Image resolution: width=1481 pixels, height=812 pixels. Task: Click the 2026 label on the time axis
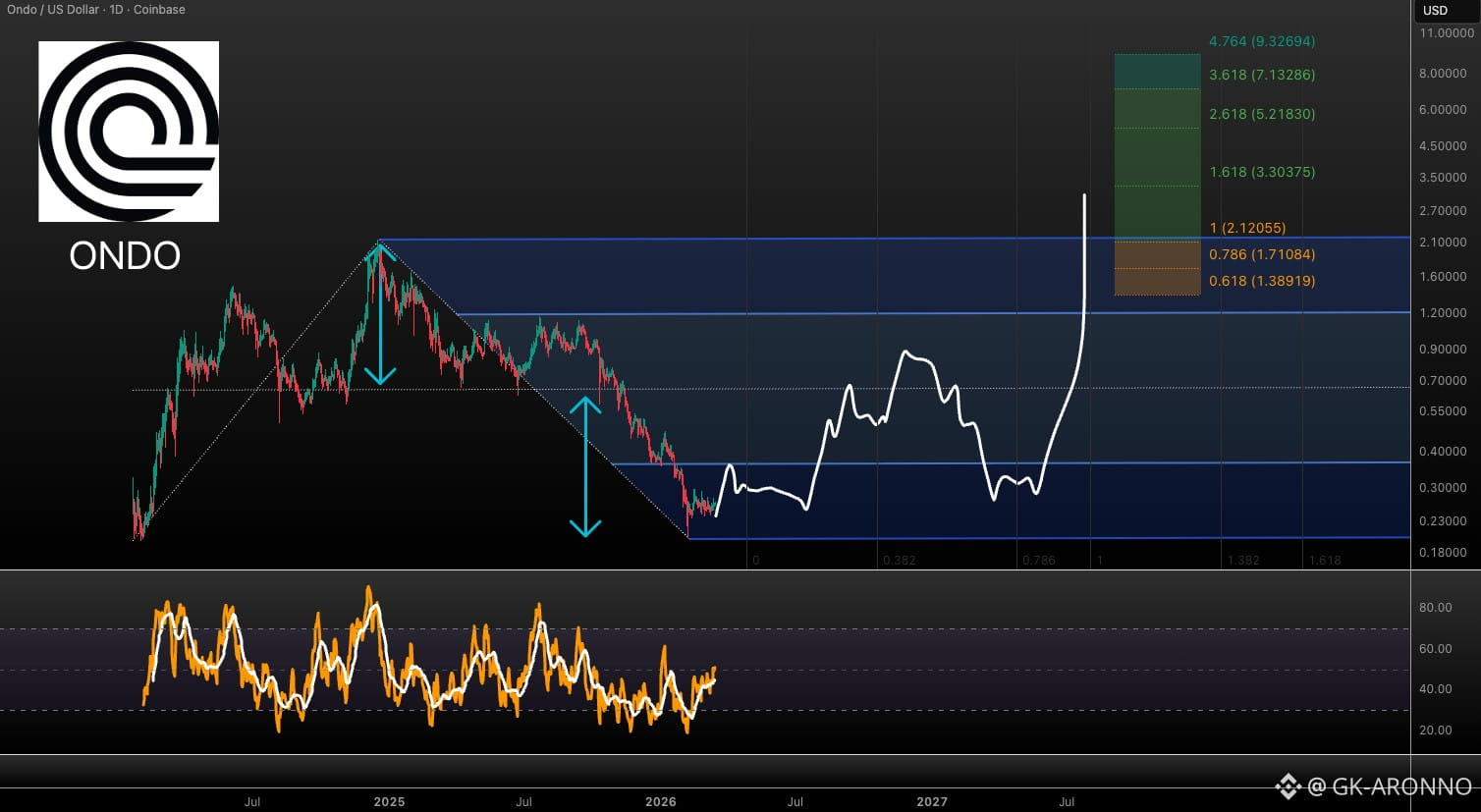(661, 802)
